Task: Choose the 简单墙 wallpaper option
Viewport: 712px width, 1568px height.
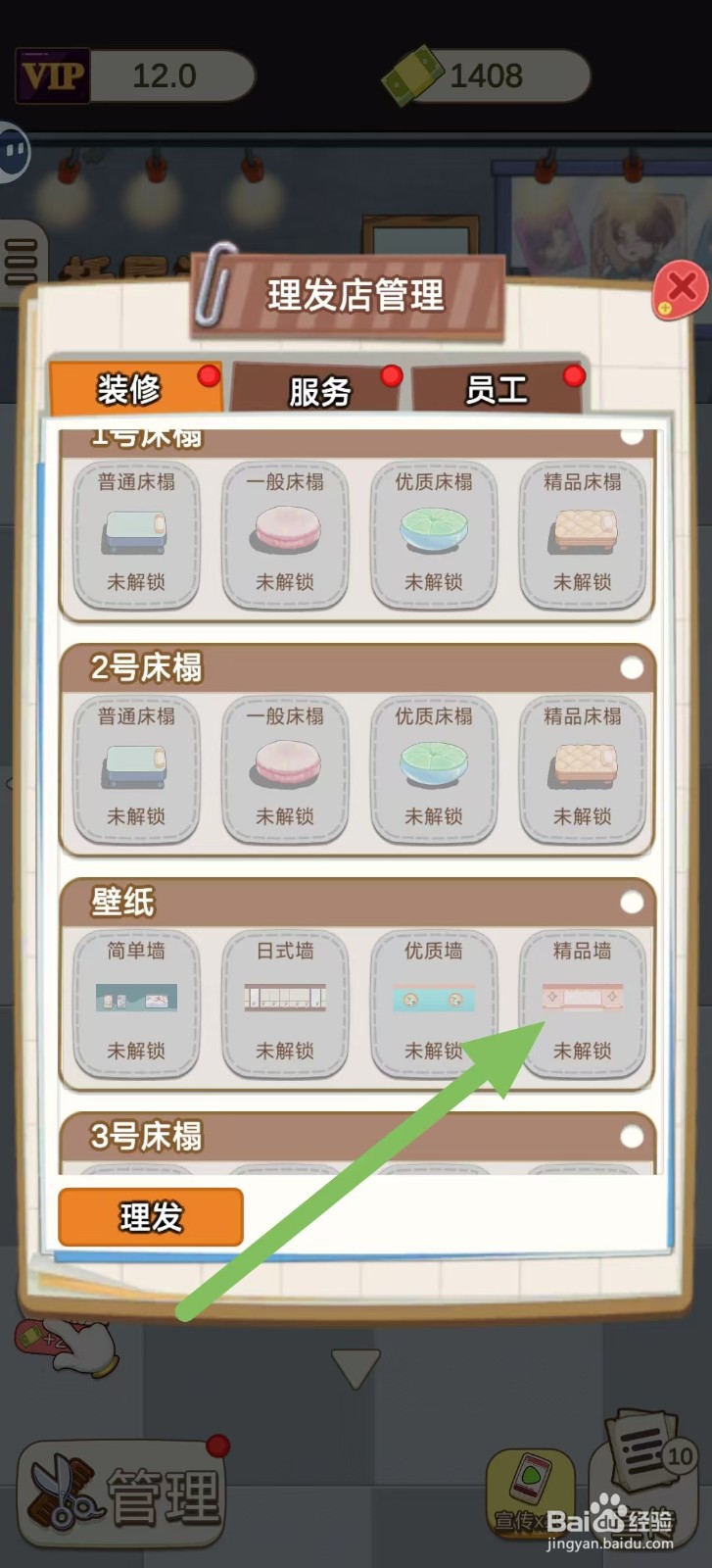Action: tap(136, 1004)
